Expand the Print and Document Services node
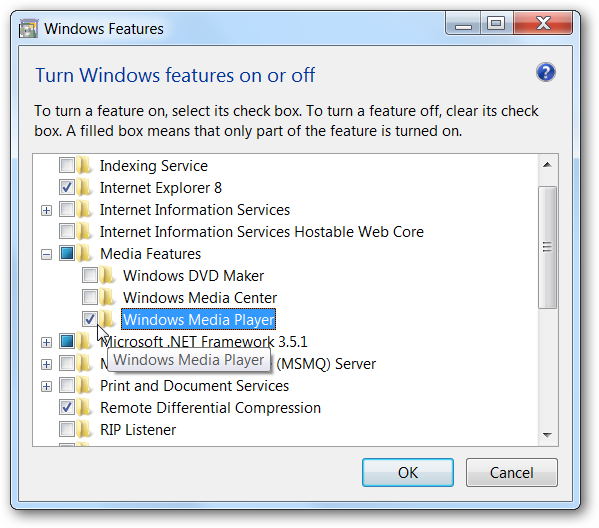The height and width of the screenshot is (528, 599). click(46, 387)
